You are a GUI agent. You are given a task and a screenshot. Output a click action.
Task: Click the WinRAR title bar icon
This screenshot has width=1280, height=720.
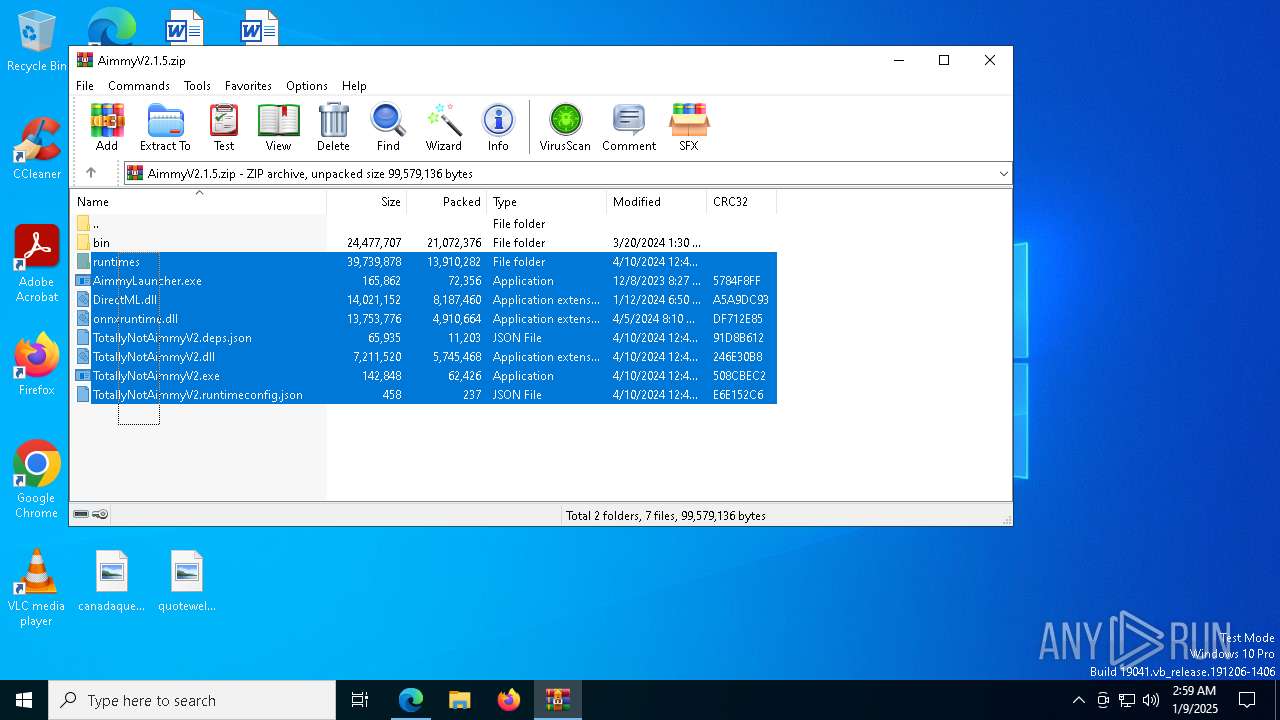coord(85,60)
